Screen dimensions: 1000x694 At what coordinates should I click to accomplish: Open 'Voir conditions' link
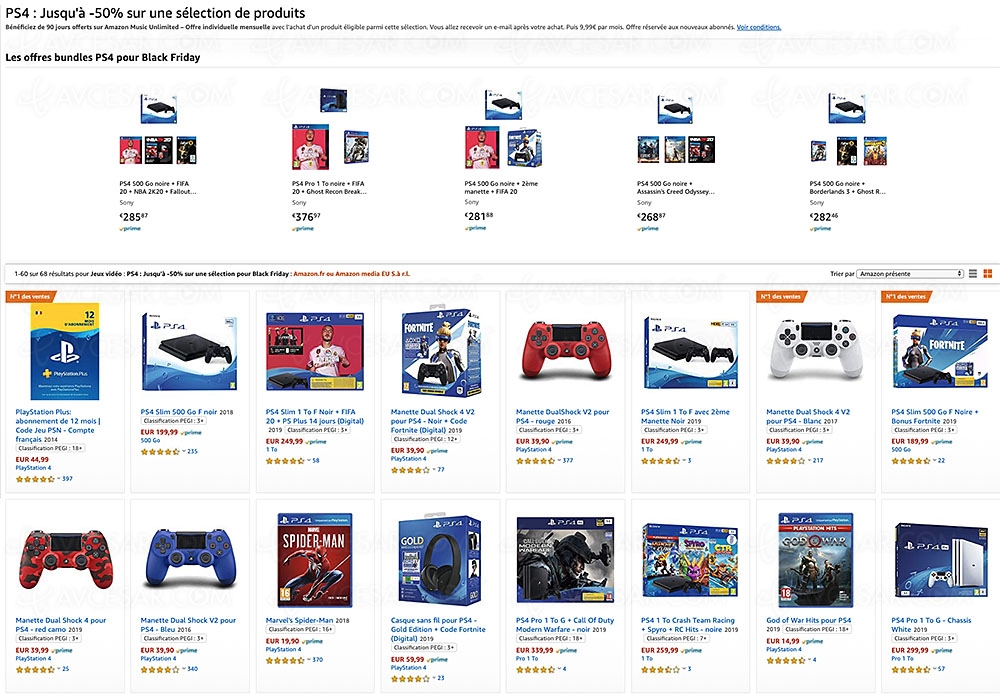click(x=759, y=27)
